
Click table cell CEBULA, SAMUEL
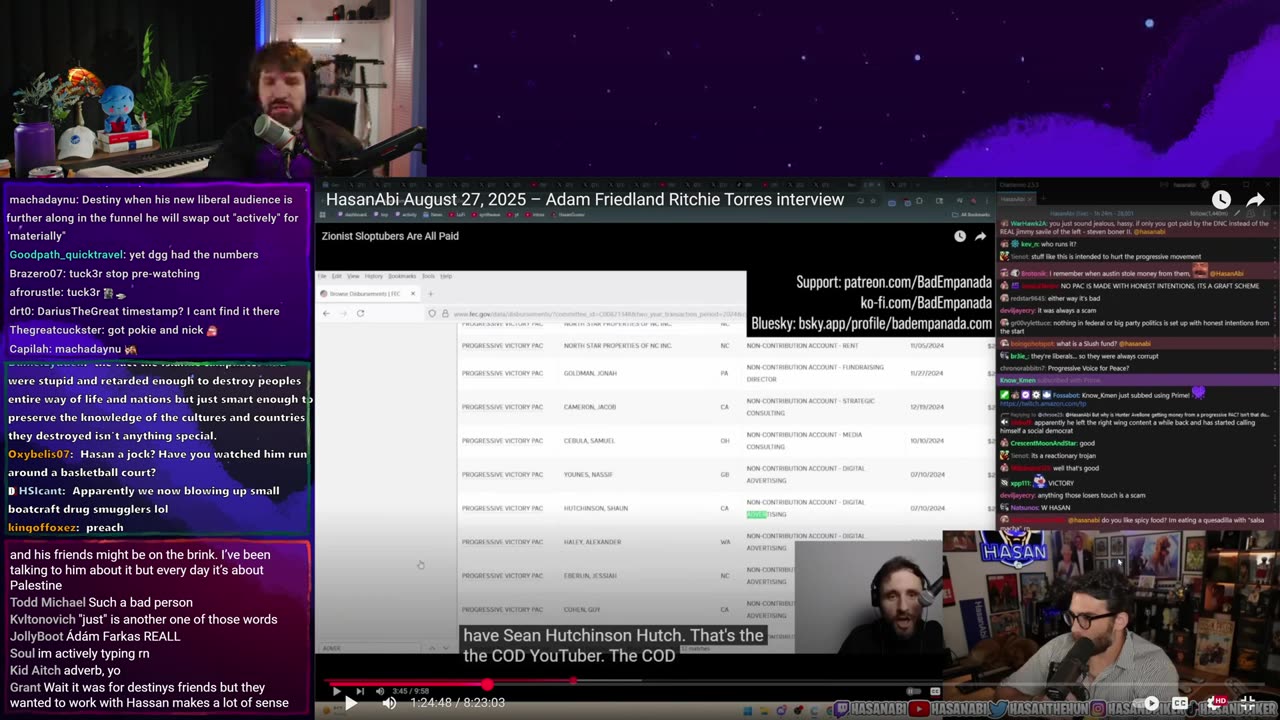tap(589, 441)
